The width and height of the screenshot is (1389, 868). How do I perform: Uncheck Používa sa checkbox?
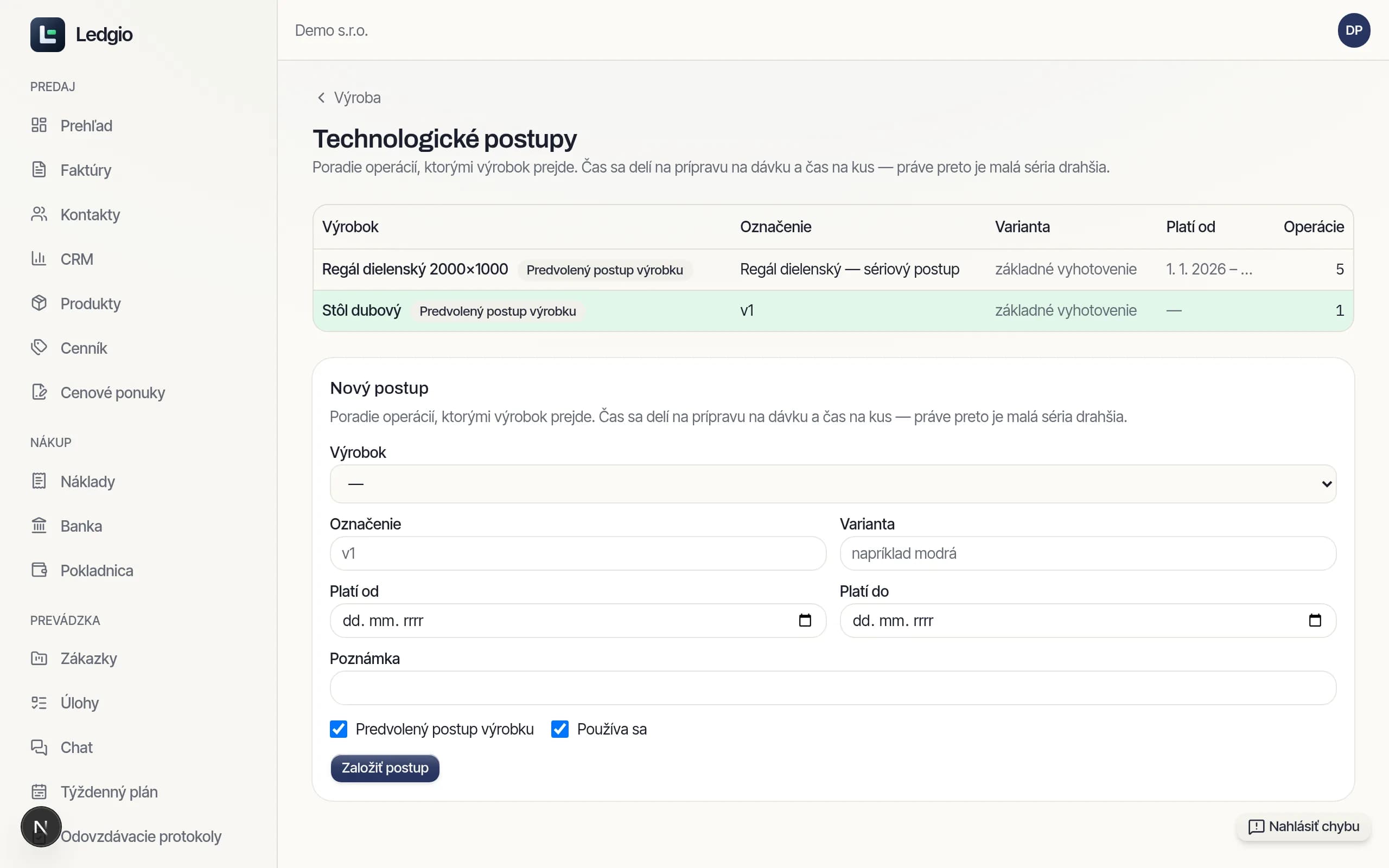[559, 729]
